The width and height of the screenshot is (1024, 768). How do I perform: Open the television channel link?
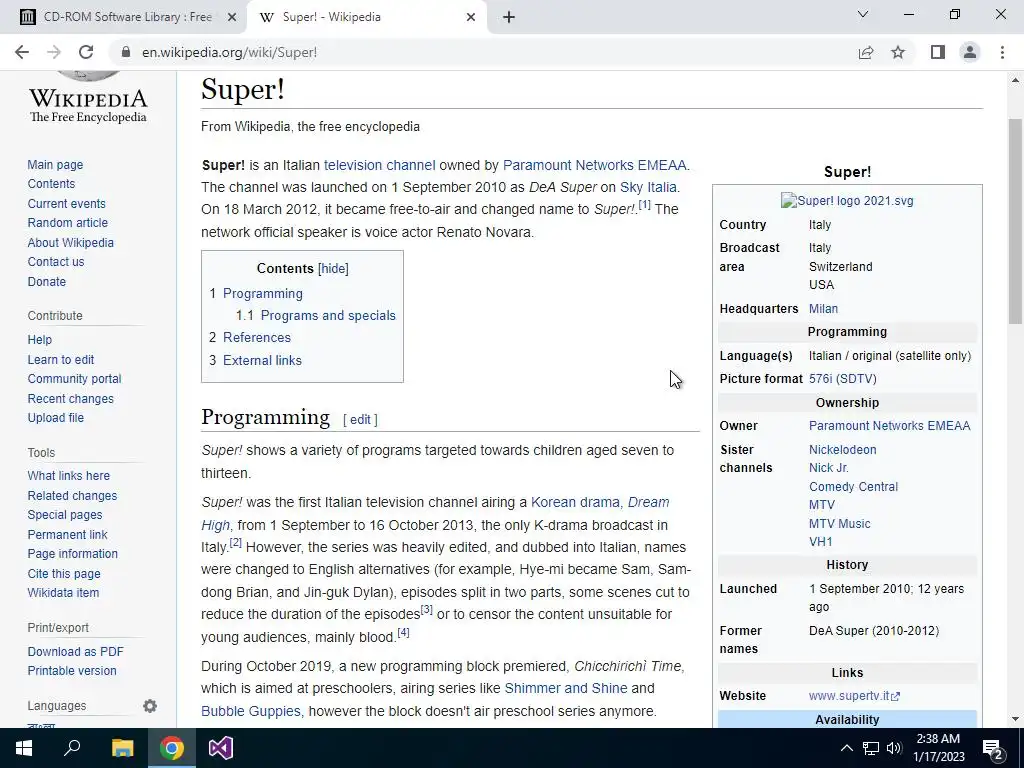[379, 165]
